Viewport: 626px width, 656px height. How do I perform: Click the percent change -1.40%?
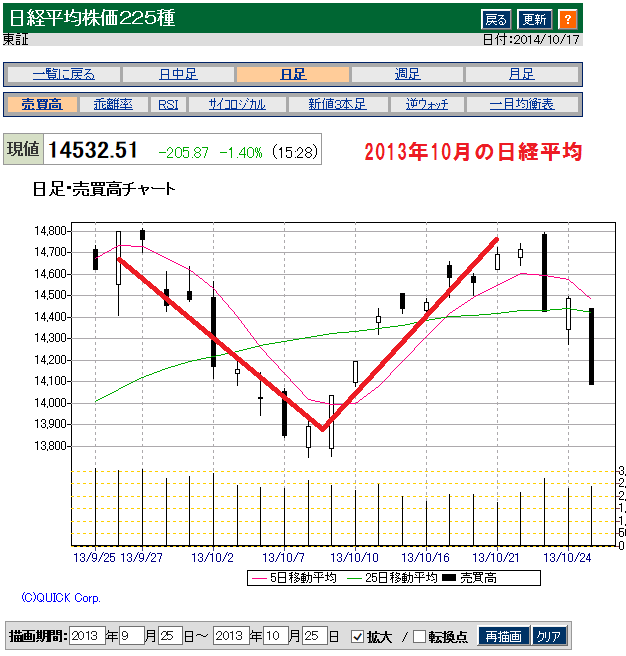pos(241,152)
